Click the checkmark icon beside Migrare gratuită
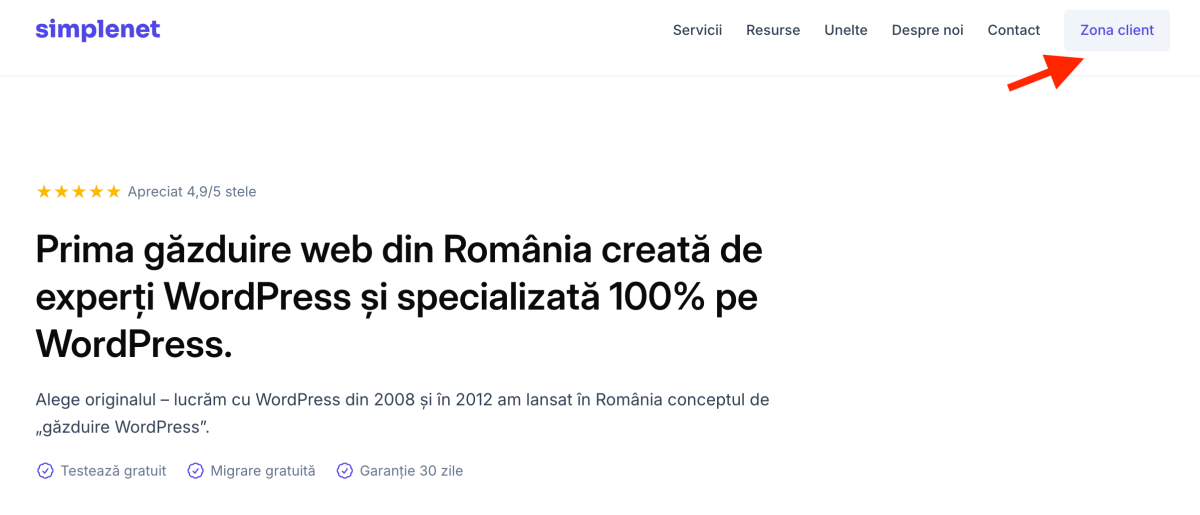 click(x=196, y=471)
